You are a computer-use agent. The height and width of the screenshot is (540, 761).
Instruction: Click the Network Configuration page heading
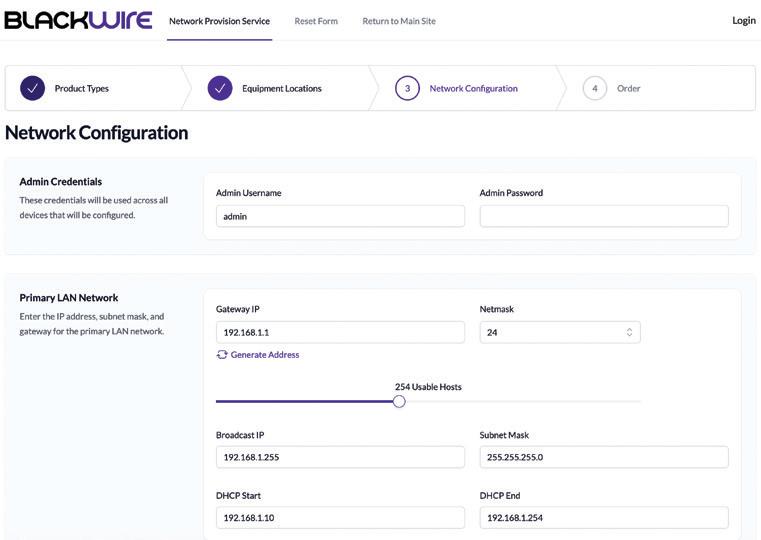tap(97, 133)
